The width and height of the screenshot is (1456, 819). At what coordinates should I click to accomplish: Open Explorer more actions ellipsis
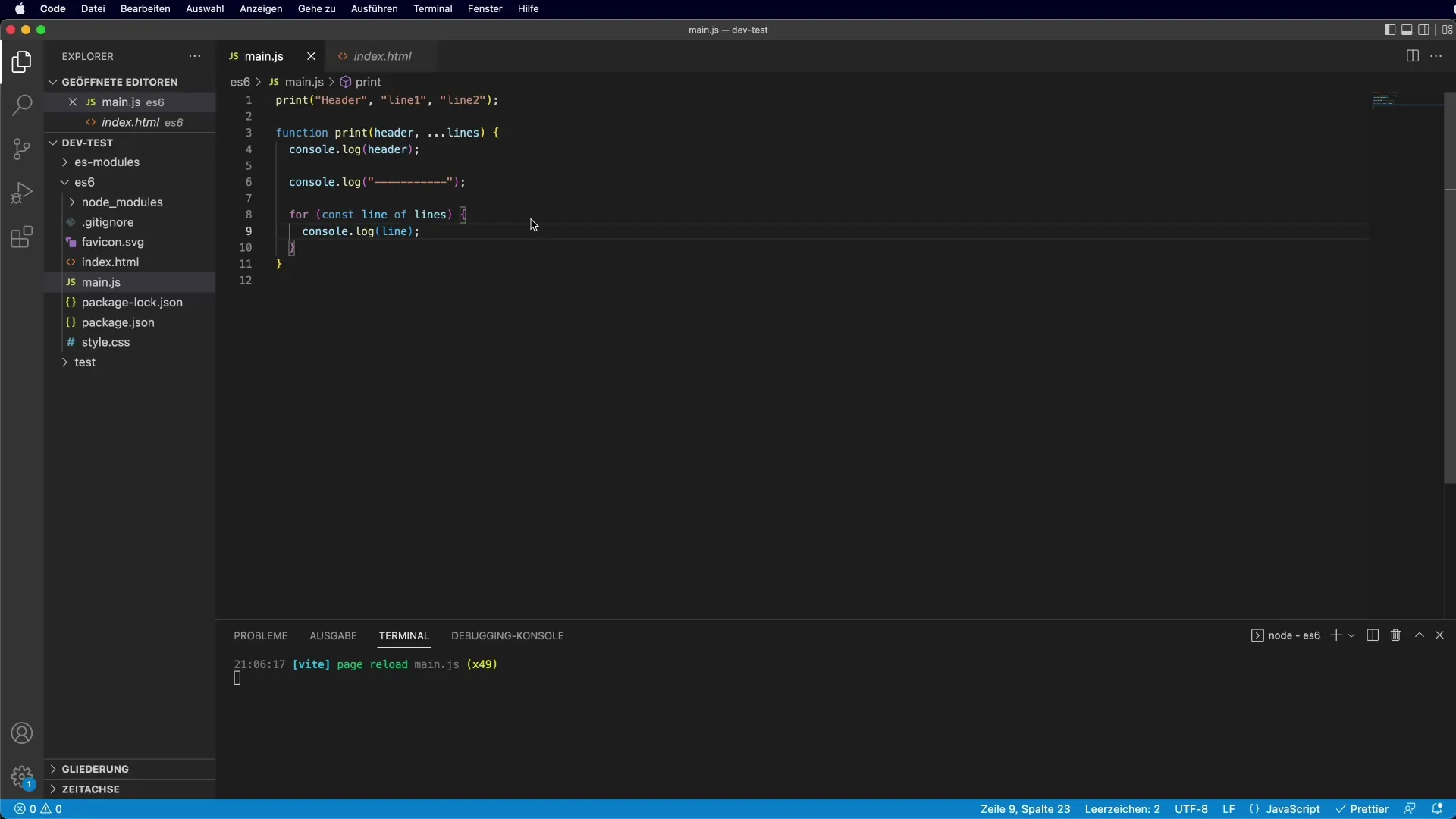195,56
